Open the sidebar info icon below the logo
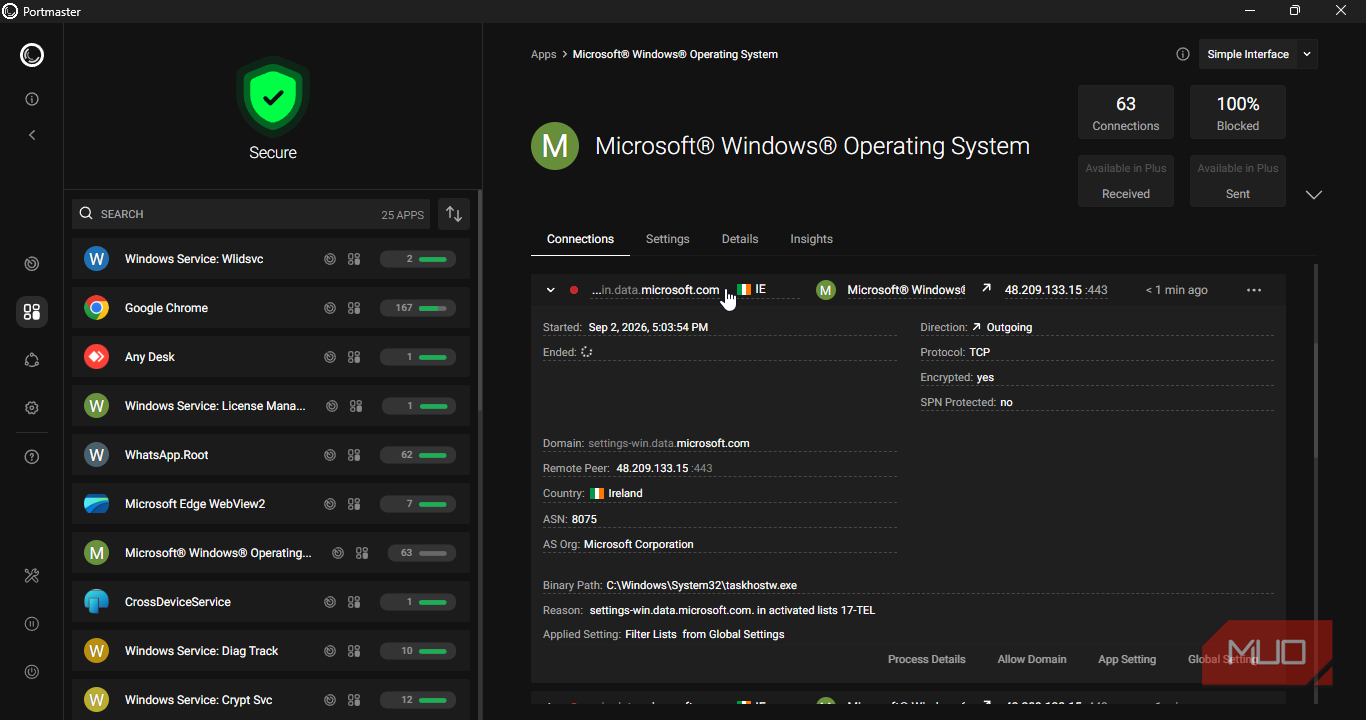The width and height of the screenshot is (1366, 720). point(32,99)
